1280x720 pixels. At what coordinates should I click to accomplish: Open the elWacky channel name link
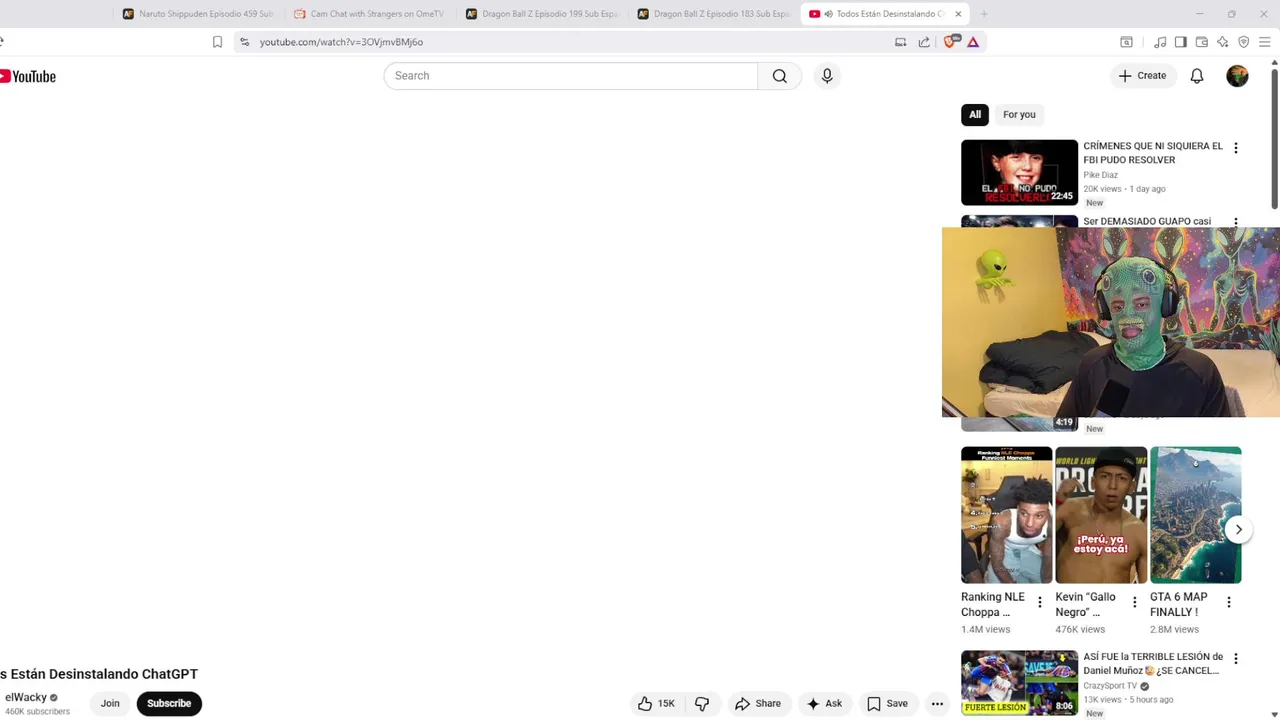pyautogui.click(x=26, y=698)
